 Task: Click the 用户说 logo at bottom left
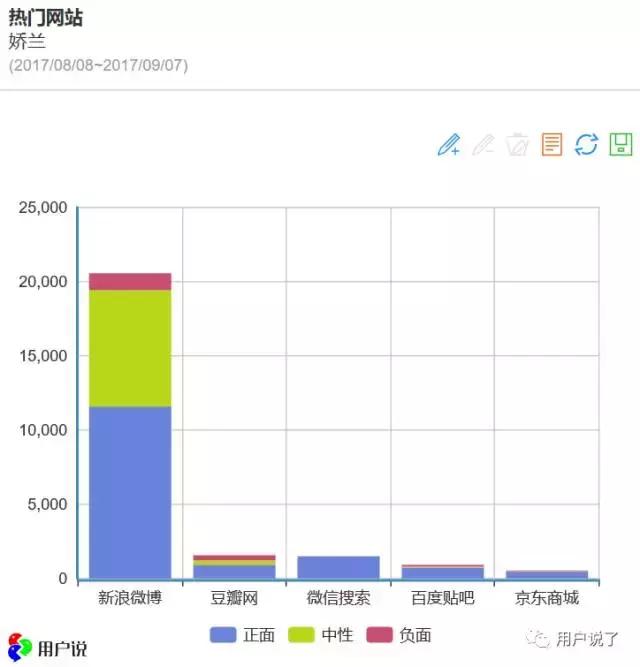click(x=48, y=648)
